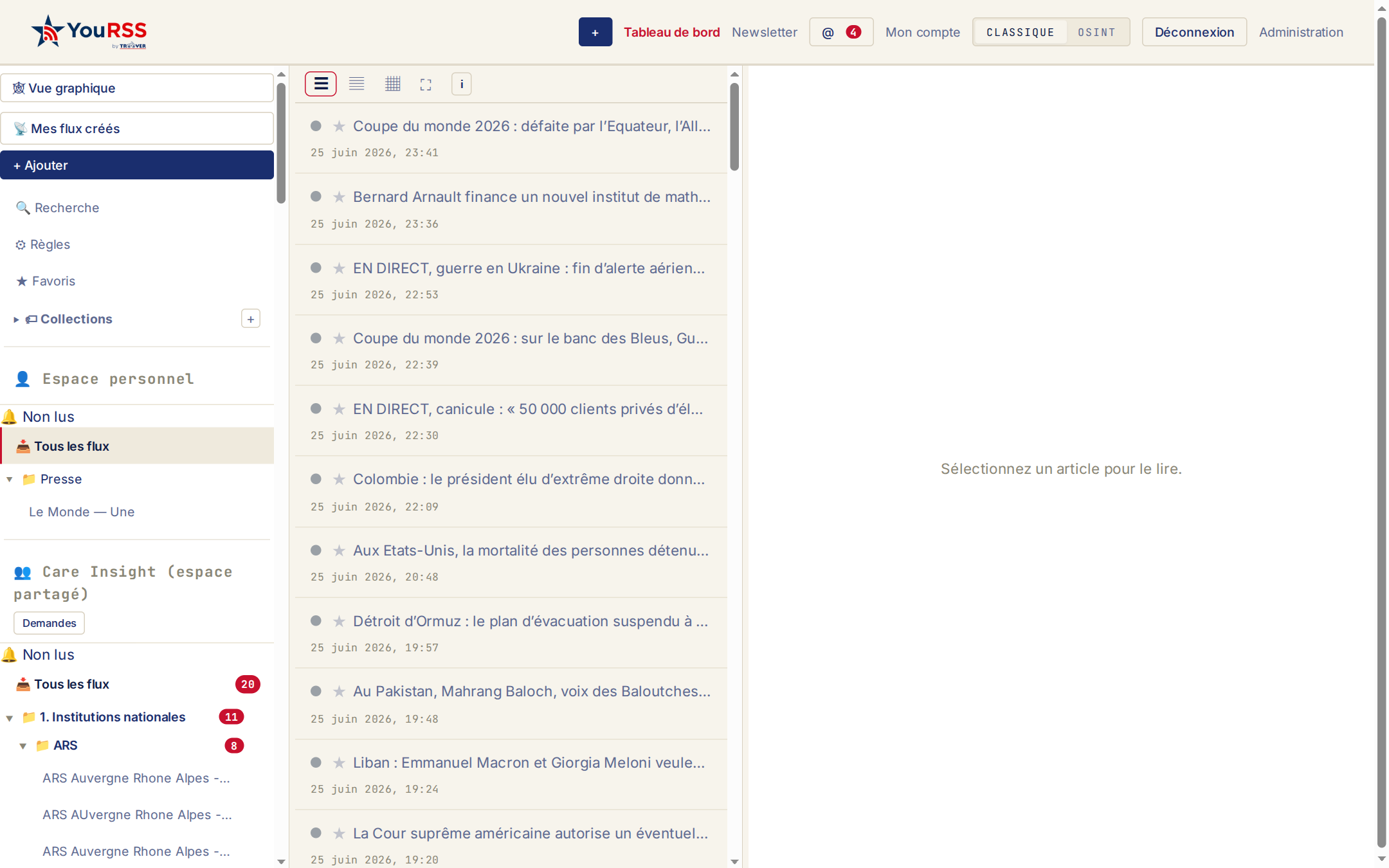Screen dimensions: 1389x868
Task: Switch to fullscreen view icon
Action: click(x=426, y=84)
